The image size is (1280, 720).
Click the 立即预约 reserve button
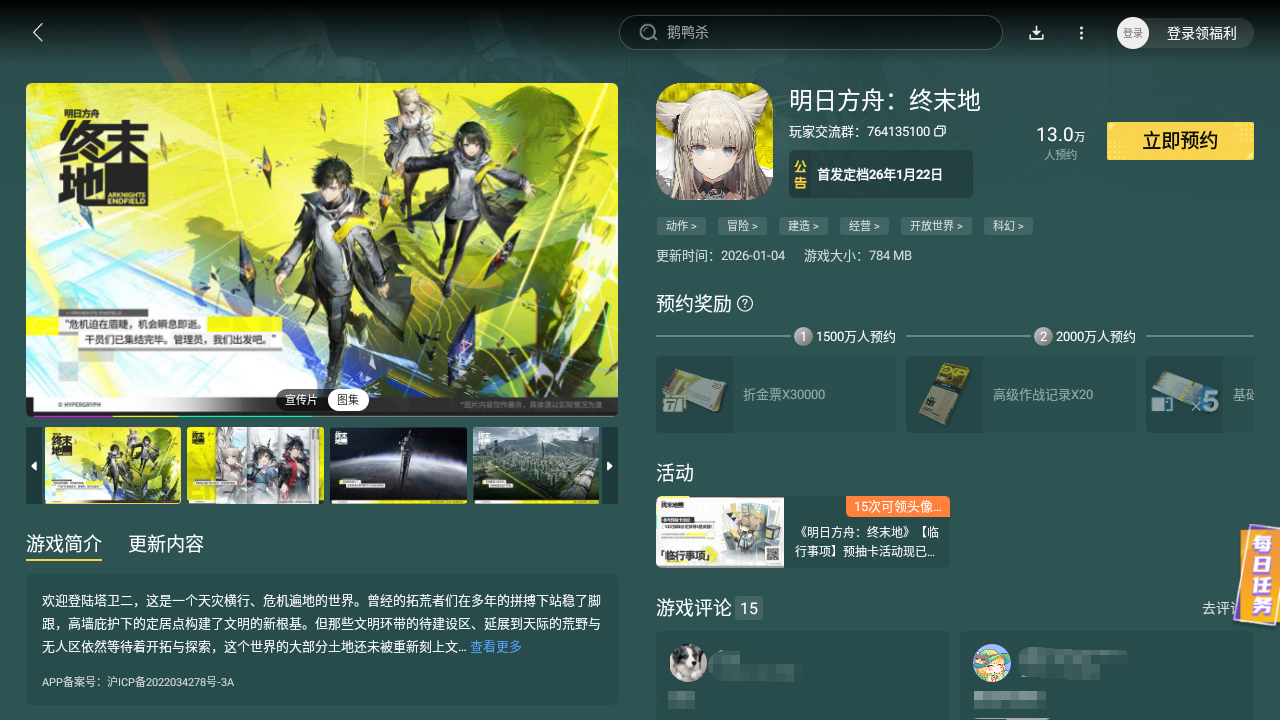tap(1180, 141)
